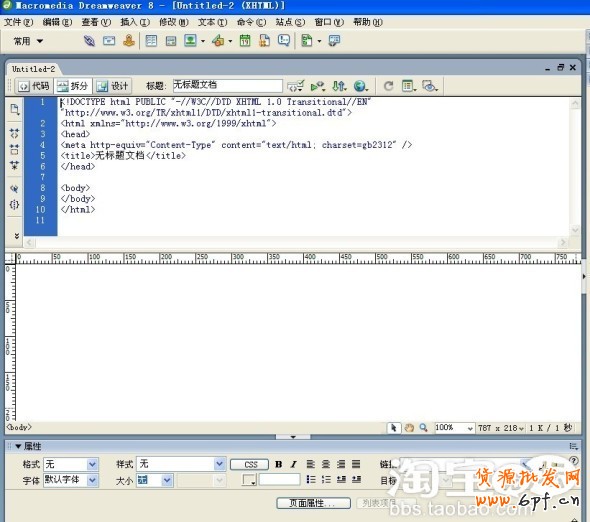Screen dimensions: 590x522
Task: Insert Table icon in toolbar
Action: (x=151, y=41)
